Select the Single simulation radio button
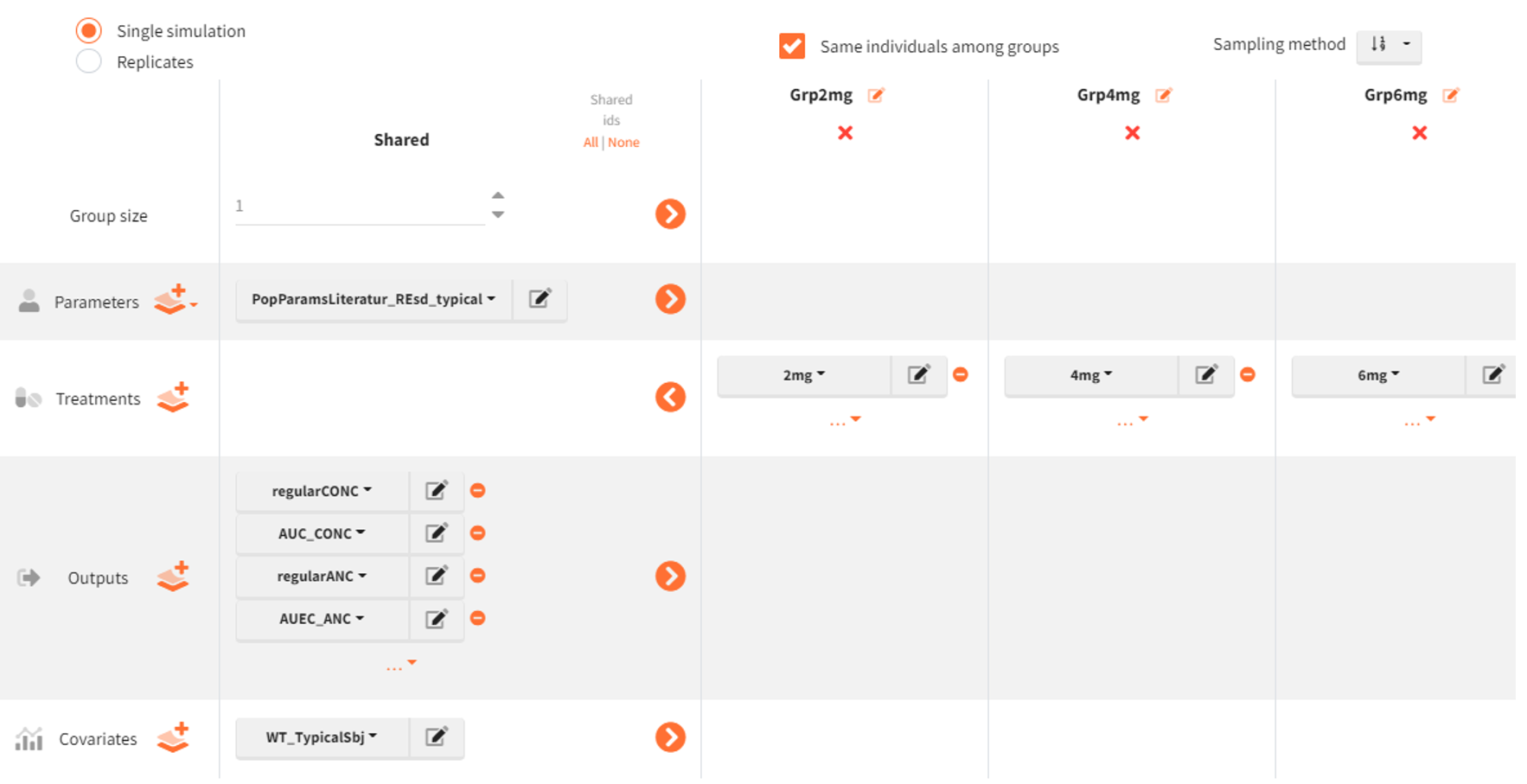The height and width of the screenshot is (784, 1527). coord(88,31)
